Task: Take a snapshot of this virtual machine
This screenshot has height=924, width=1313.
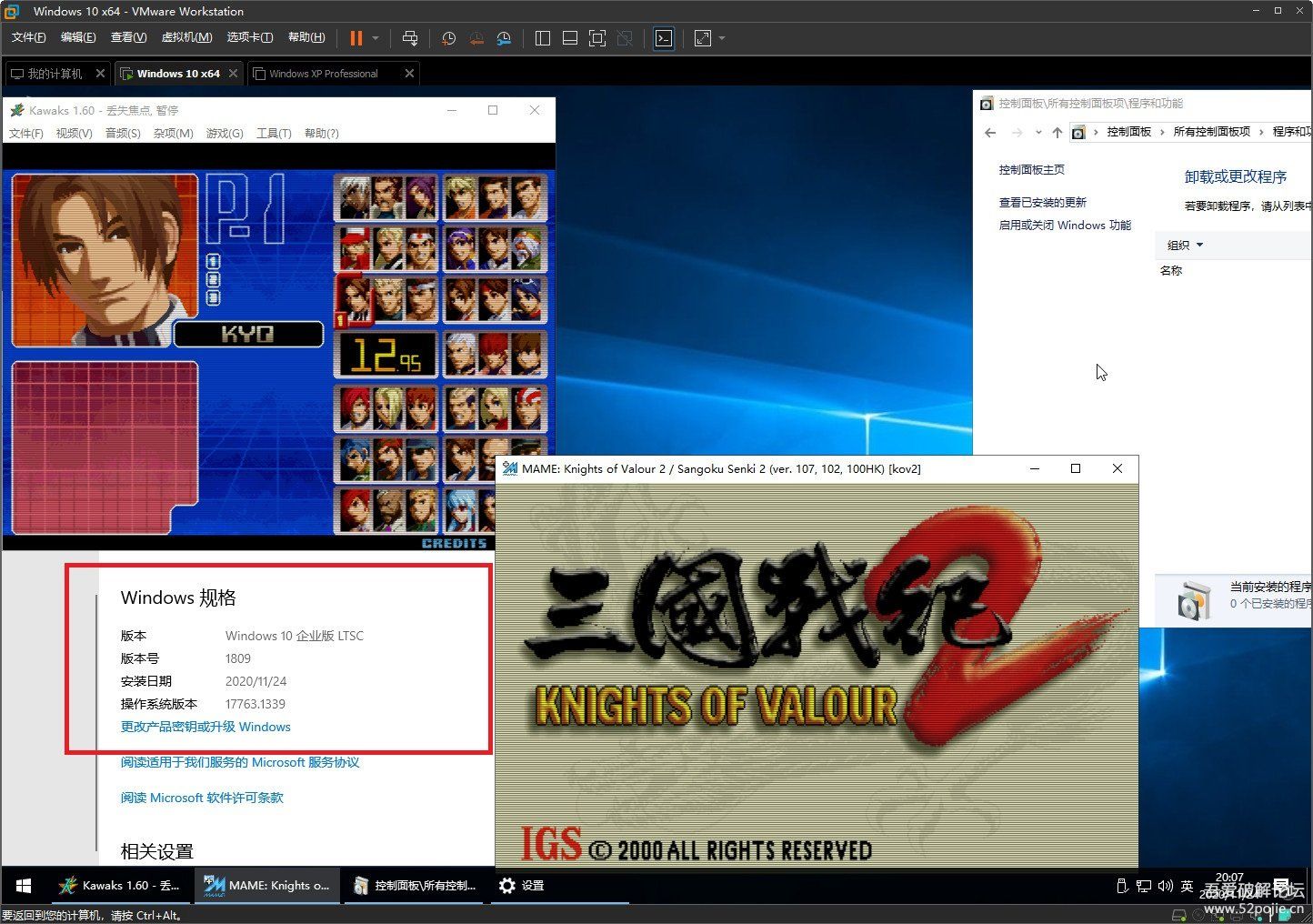Action: tap(448, 38)
